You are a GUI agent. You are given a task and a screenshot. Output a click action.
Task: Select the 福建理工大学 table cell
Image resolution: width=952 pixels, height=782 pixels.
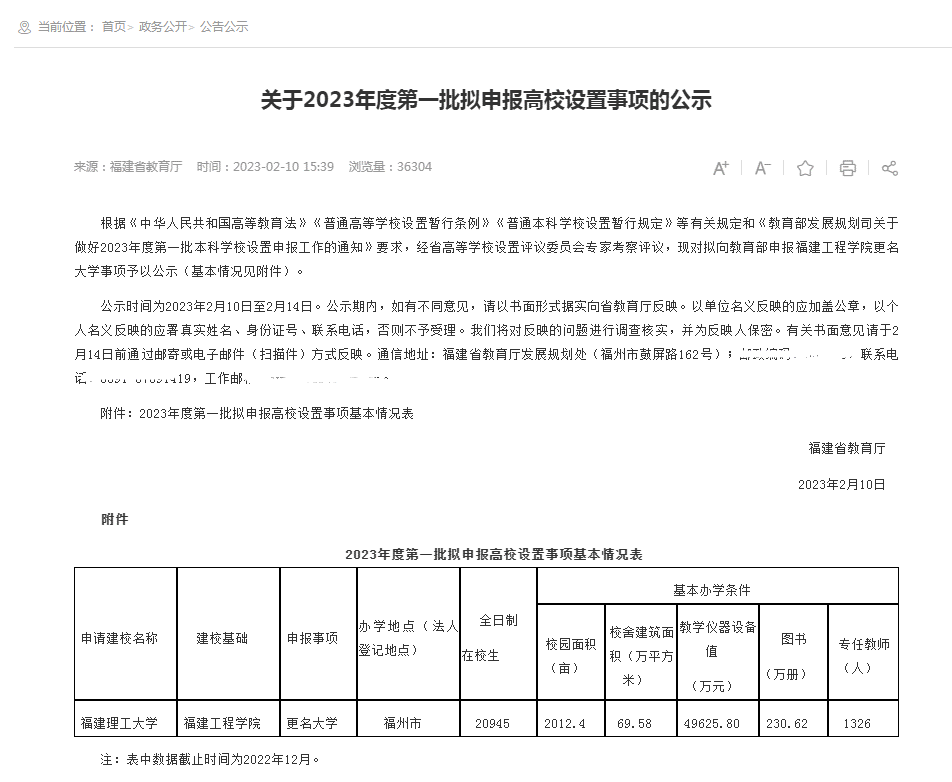click(119, 722)
